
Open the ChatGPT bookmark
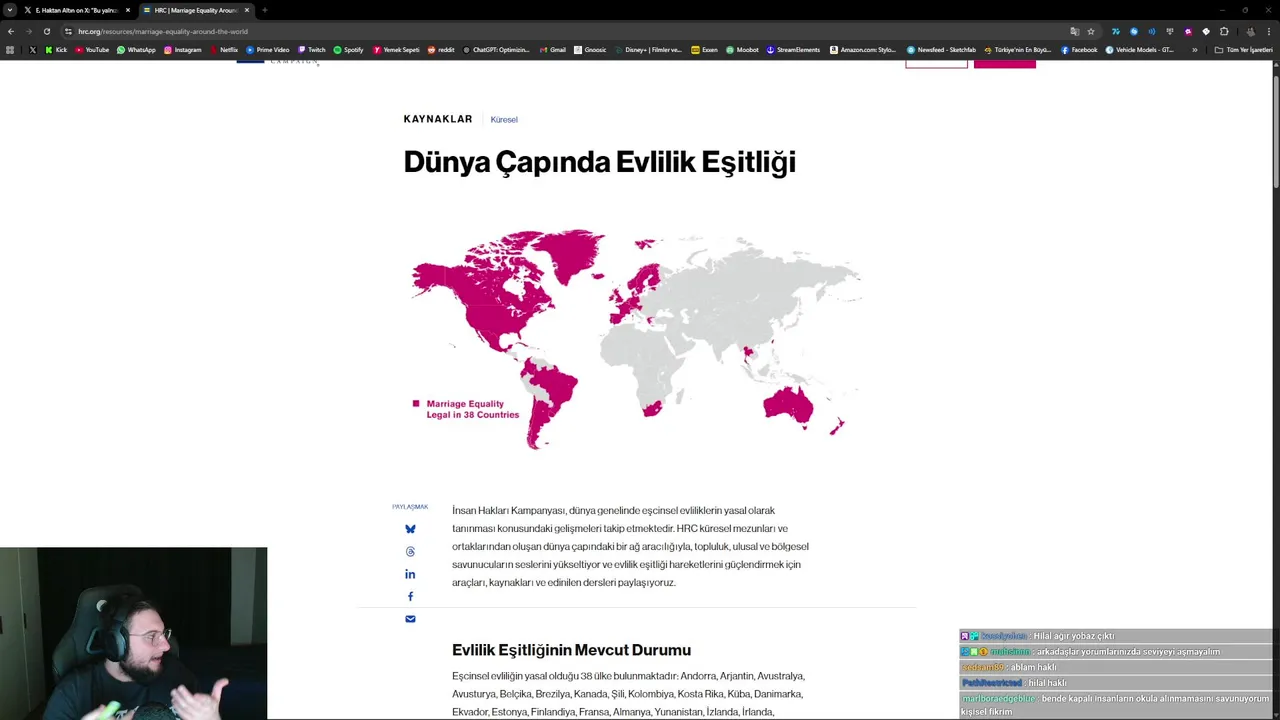click(x=496, y=50)
